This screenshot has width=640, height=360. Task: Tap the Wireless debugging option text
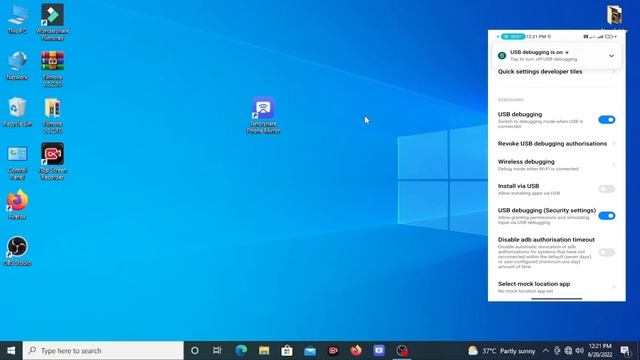coord(526,162)
